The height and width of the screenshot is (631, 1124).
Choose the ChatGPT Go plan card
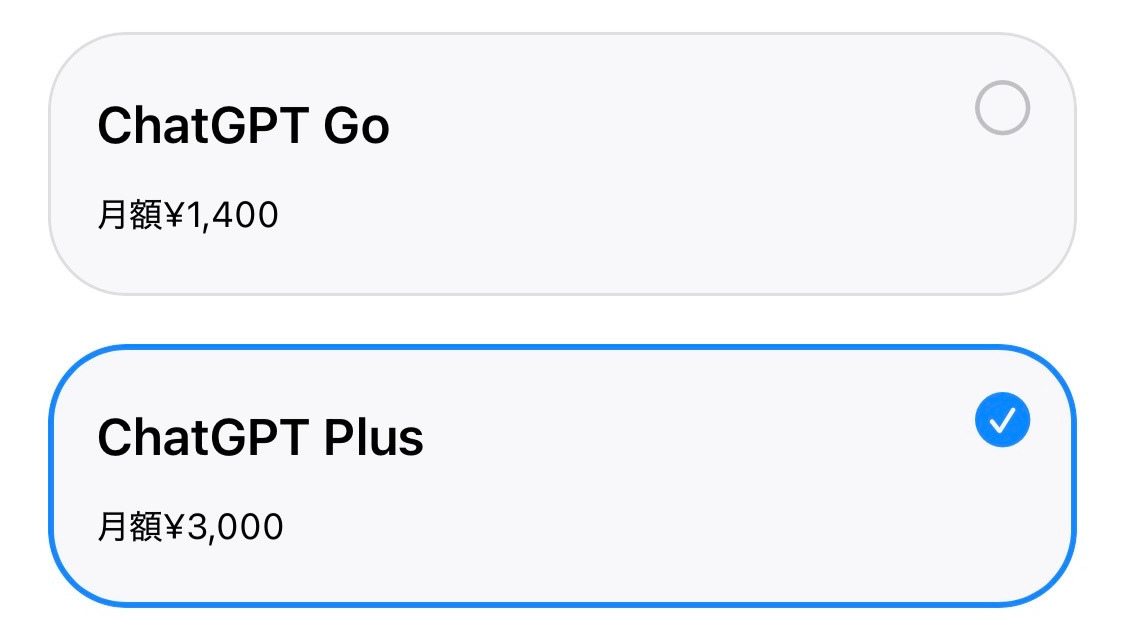562,164
